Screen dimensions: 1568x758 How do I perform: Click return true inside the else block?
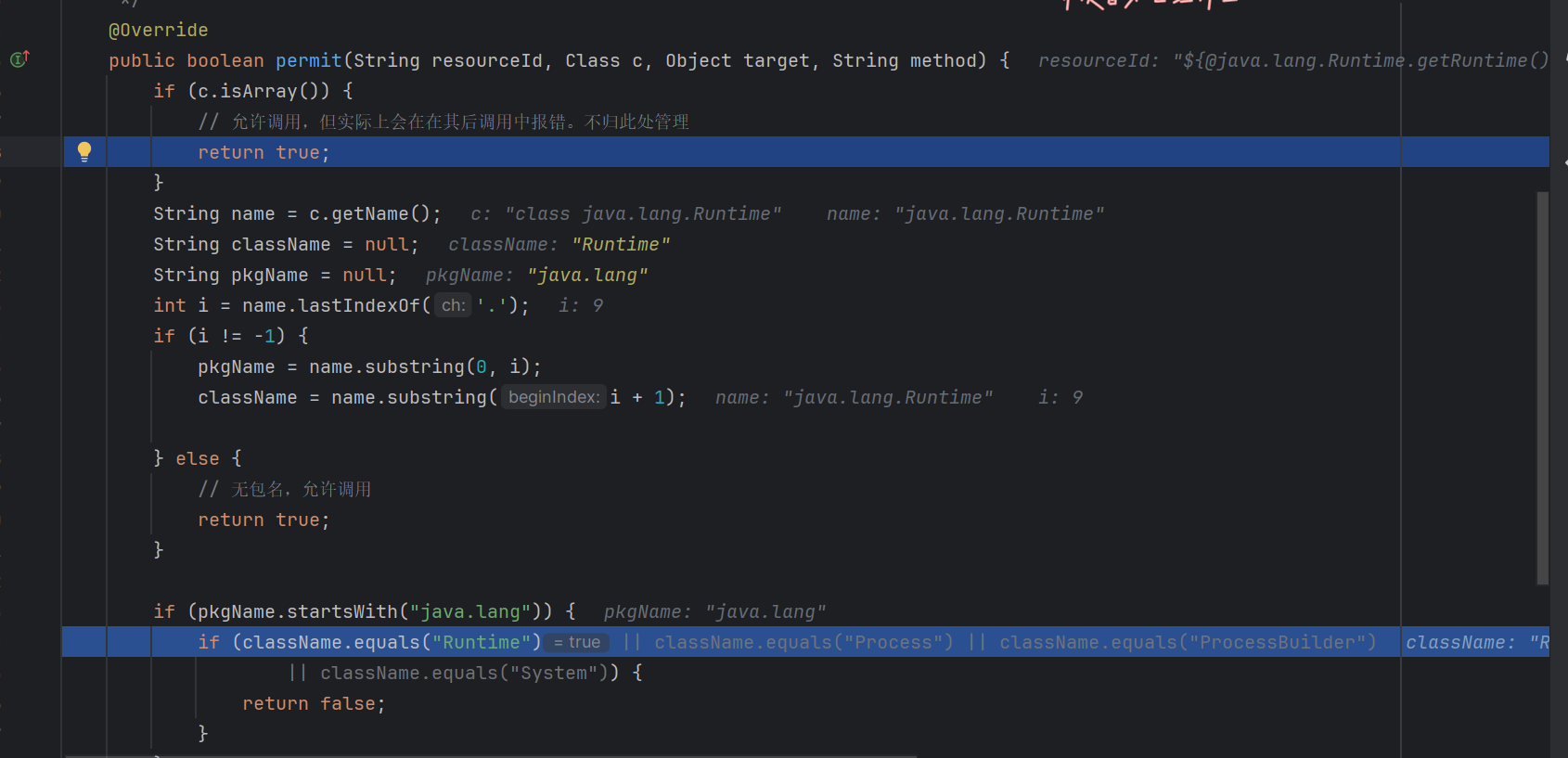pos(263,520)
